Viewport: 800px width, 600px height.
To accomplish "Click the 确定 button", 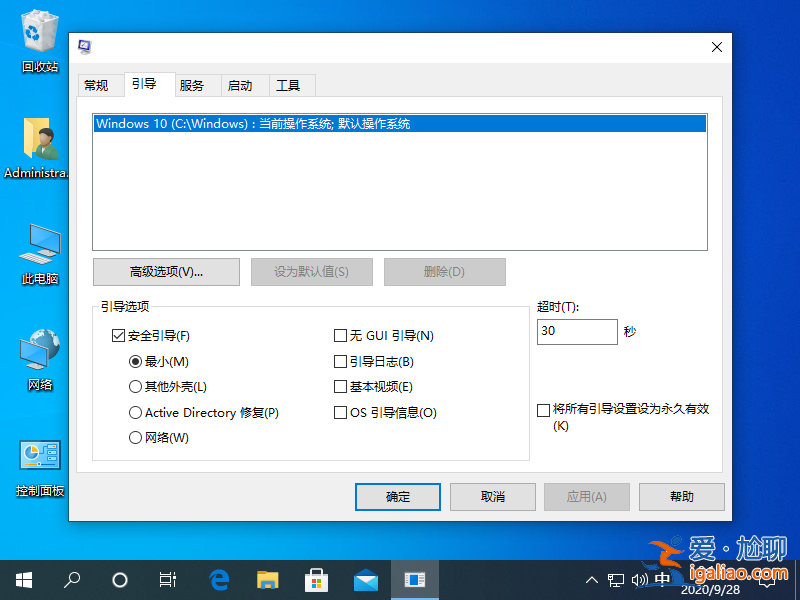I will tap(397, 496).
